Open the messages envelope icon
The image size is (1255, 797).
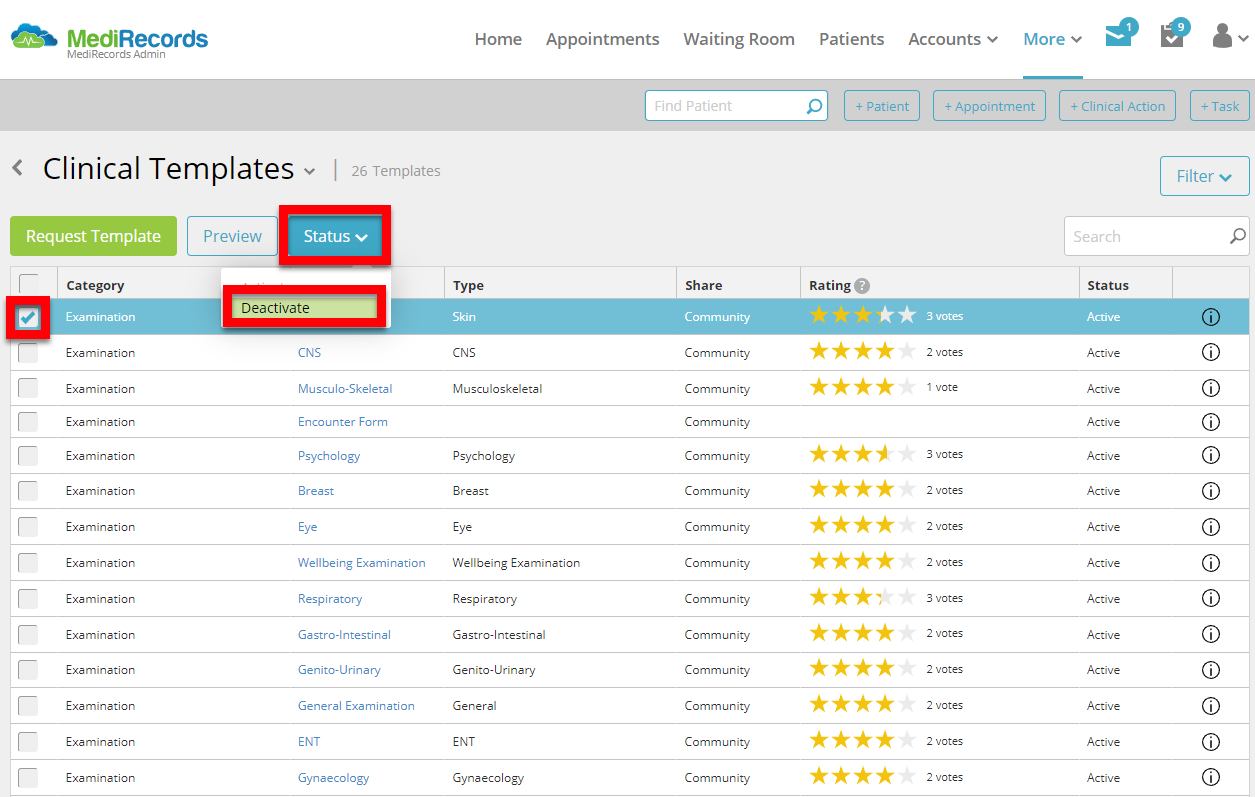pyautogui.click(x=1118, y=35)
